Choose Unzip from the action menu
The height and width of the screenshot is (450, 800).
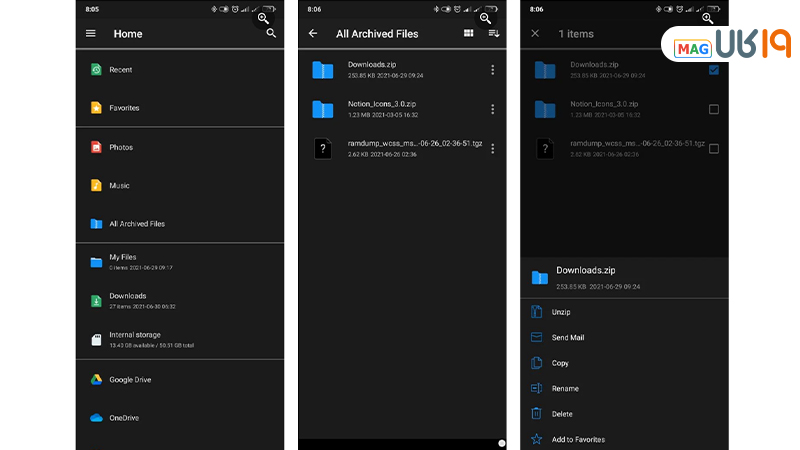561,312
